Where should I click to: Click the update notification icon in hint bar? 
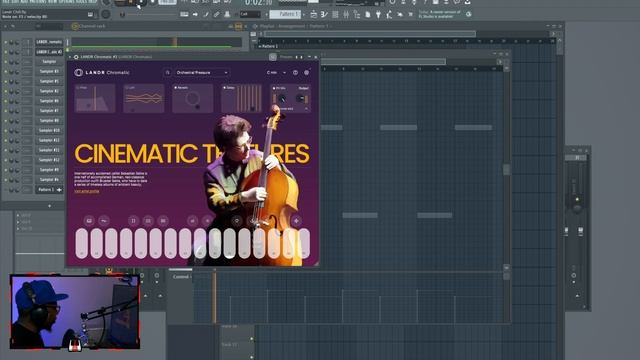(x=469, y=14)
